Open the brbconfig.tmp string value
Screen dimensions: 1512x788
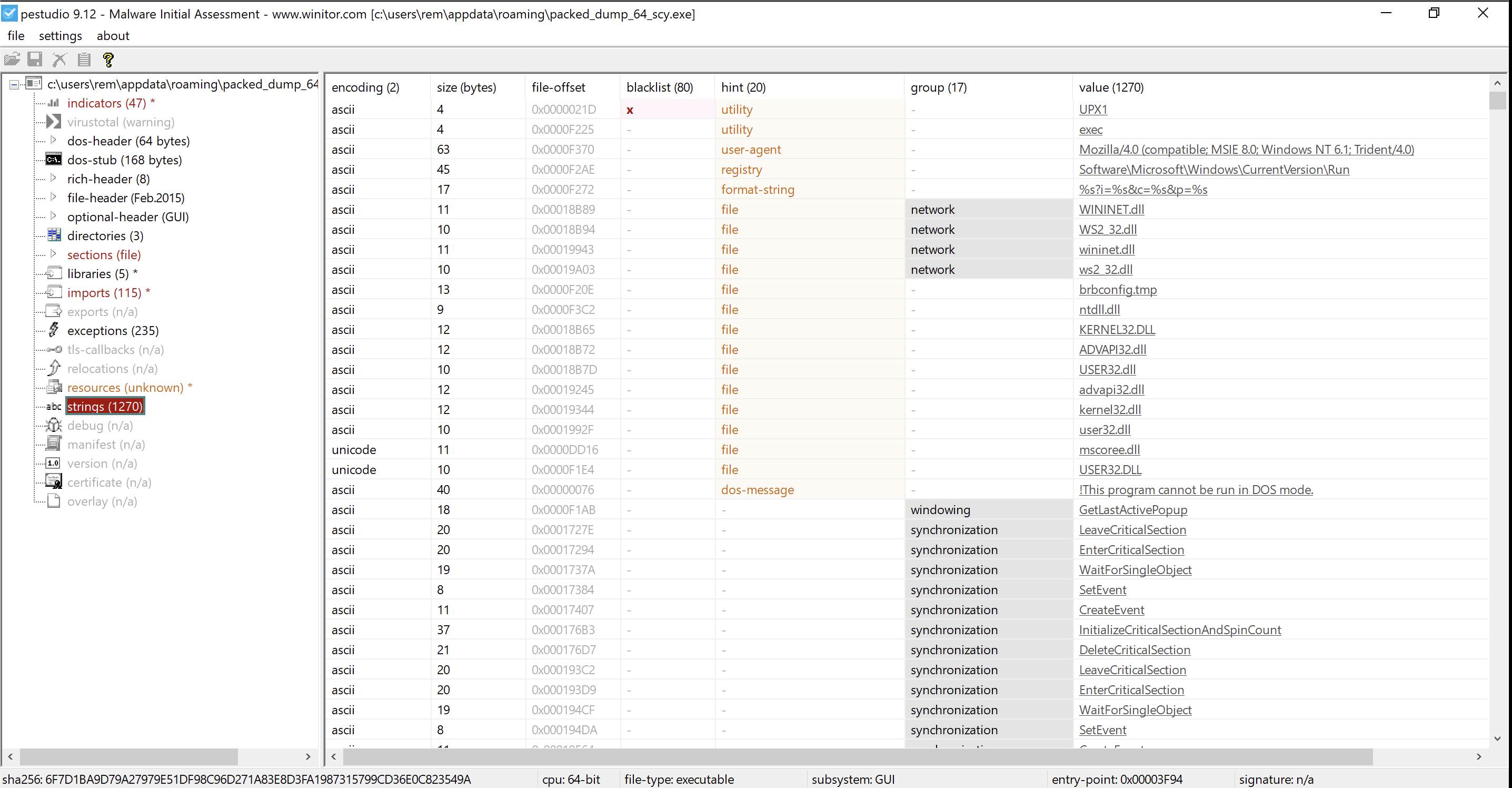click(1118, 290)
